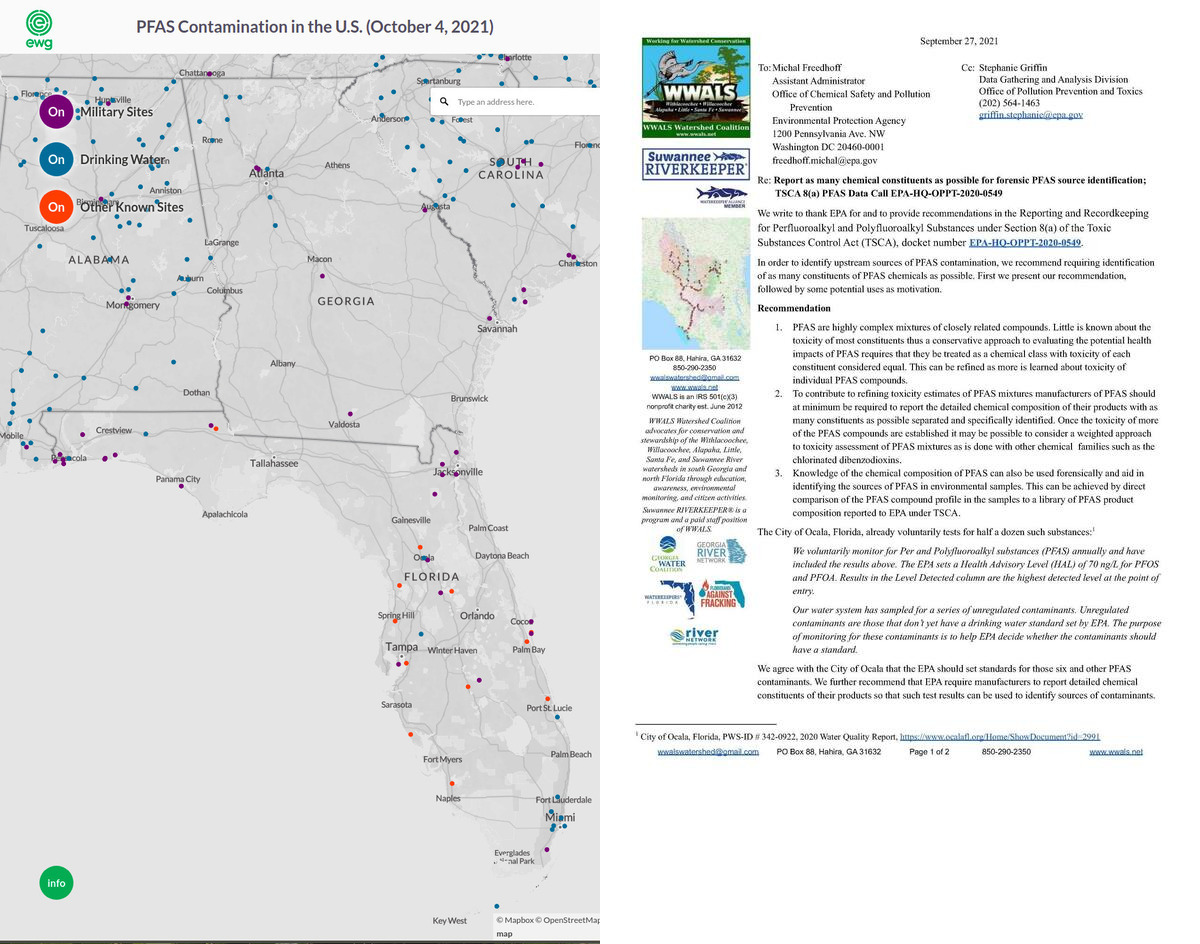The image size is (1200, 944).
Task: Click the Chattanooga label on the map
Action: coord(202,73)
